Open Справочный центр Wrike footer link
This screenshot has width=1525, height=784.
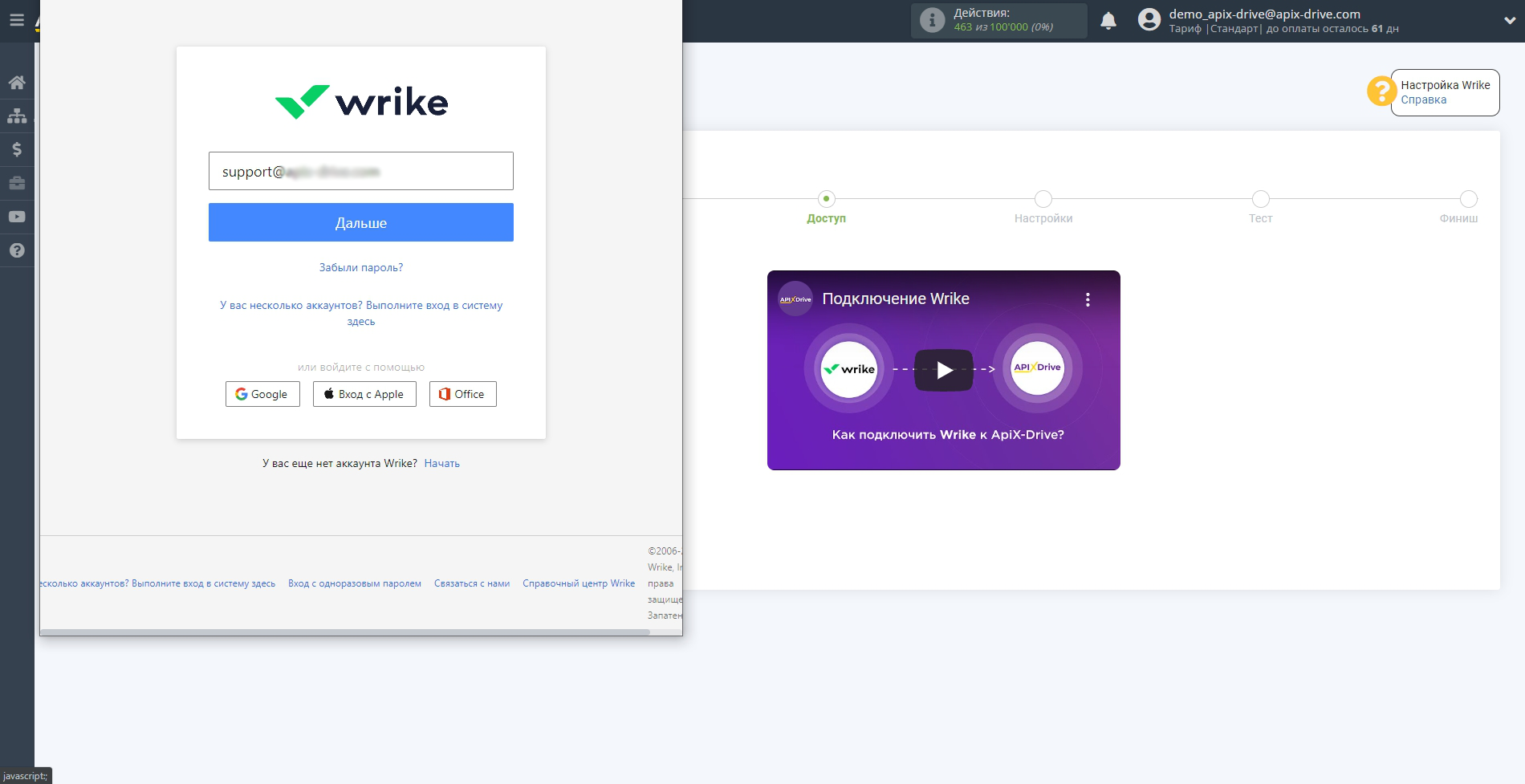click(x=579, y=583)
